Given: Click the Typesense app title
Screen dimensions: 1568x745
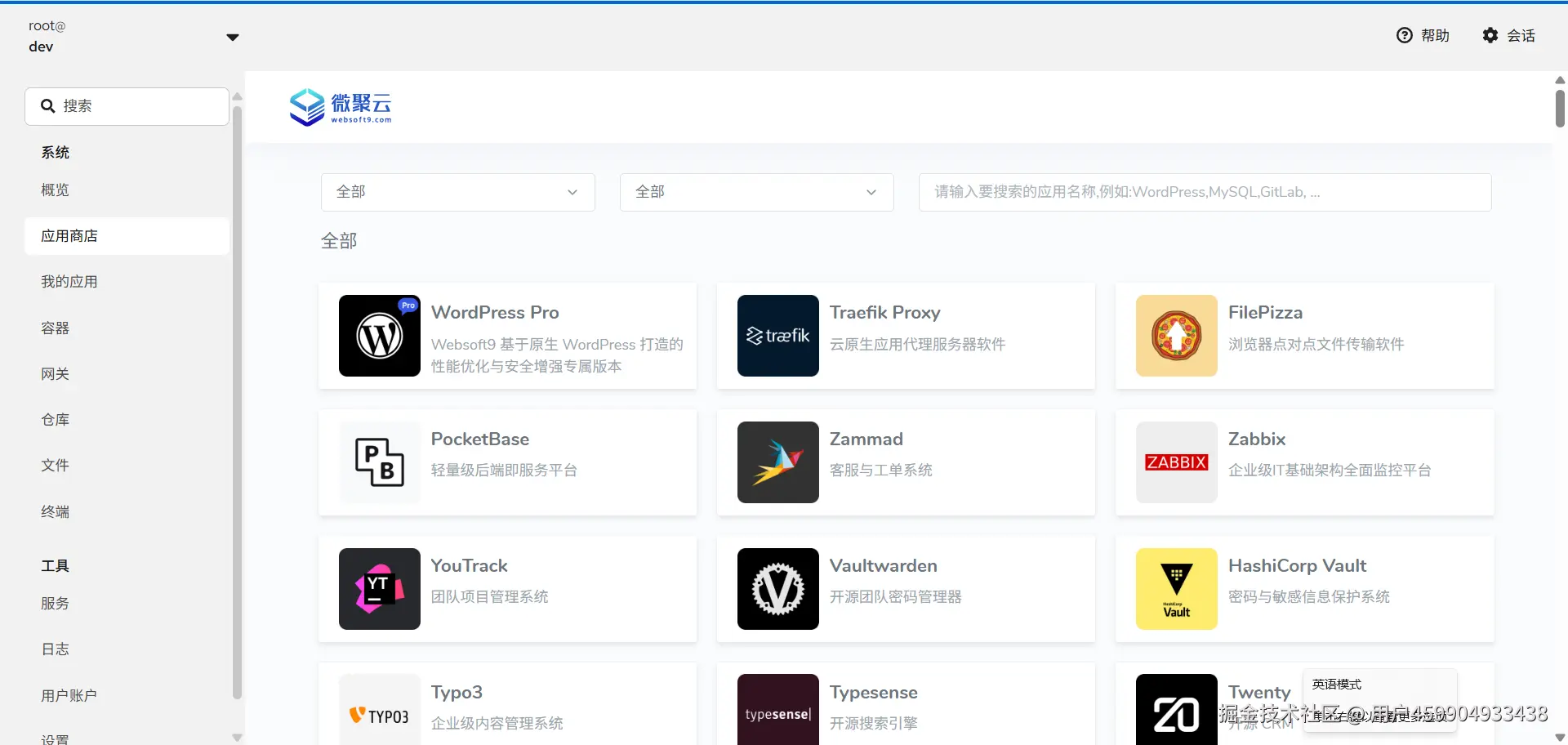Looking at the screenshot, I should click(x=874, y=693).
